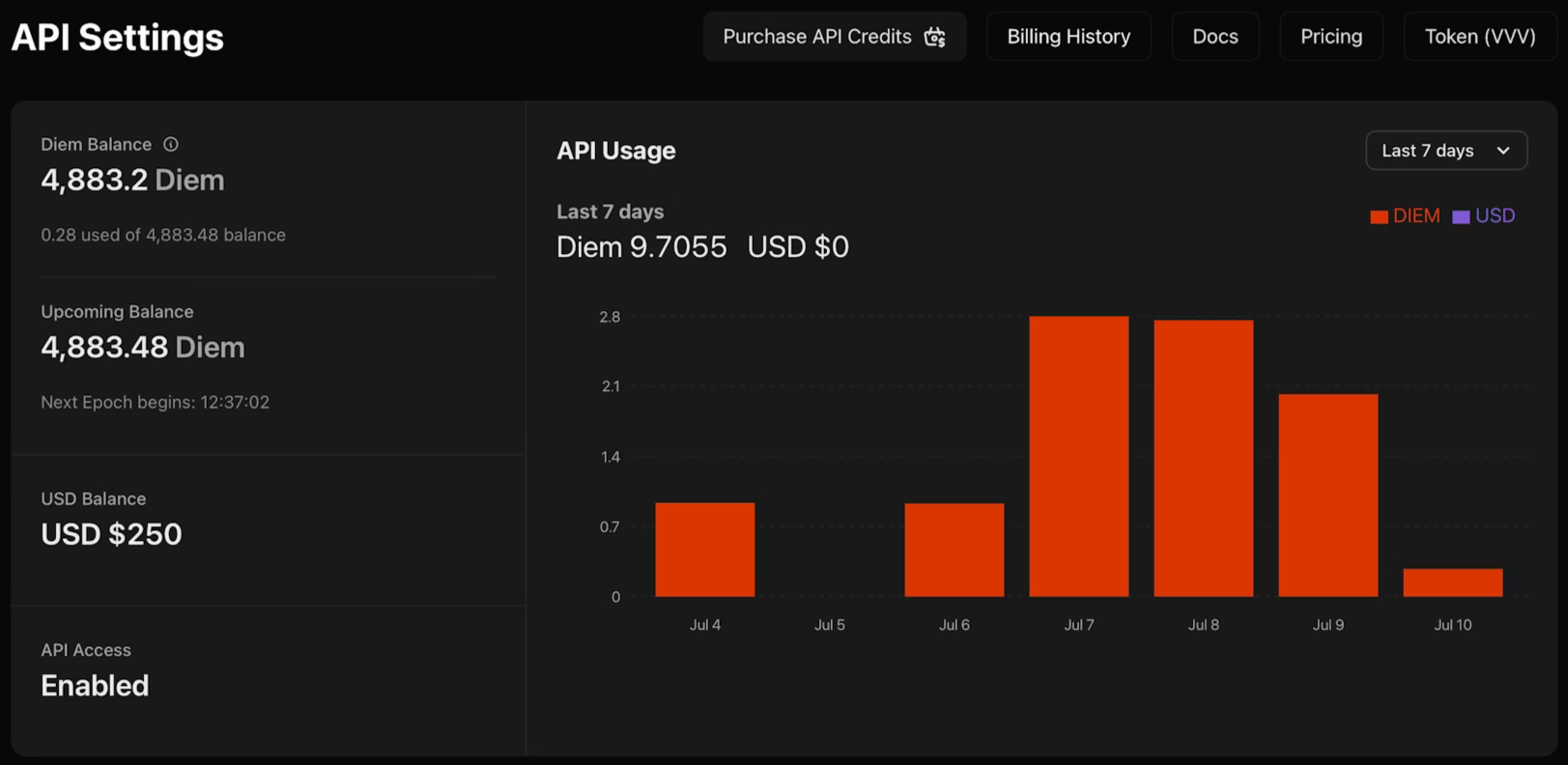
Task: Open the Token (VVV) page
Action: tap(1479, 37)
